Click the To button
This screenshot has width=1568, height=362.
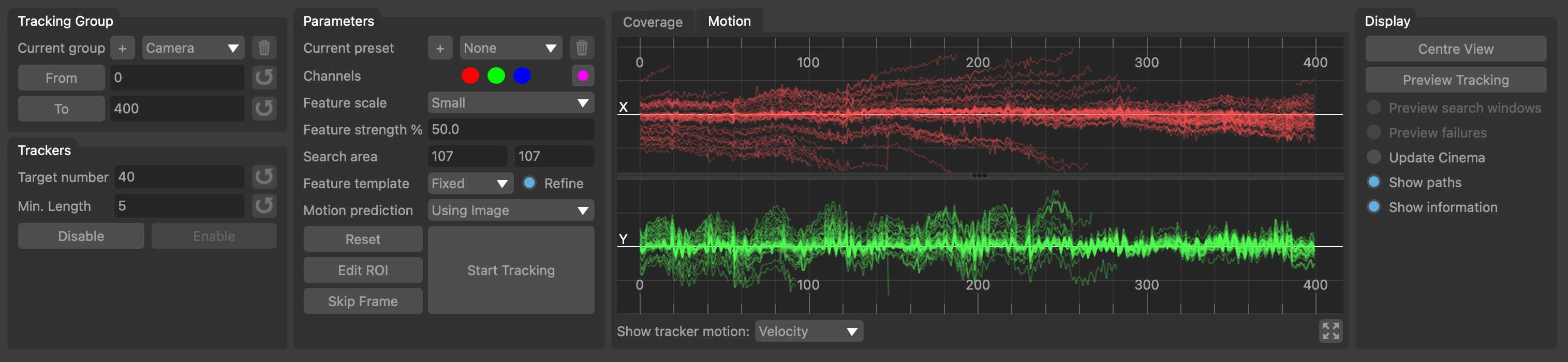[62, 109]
